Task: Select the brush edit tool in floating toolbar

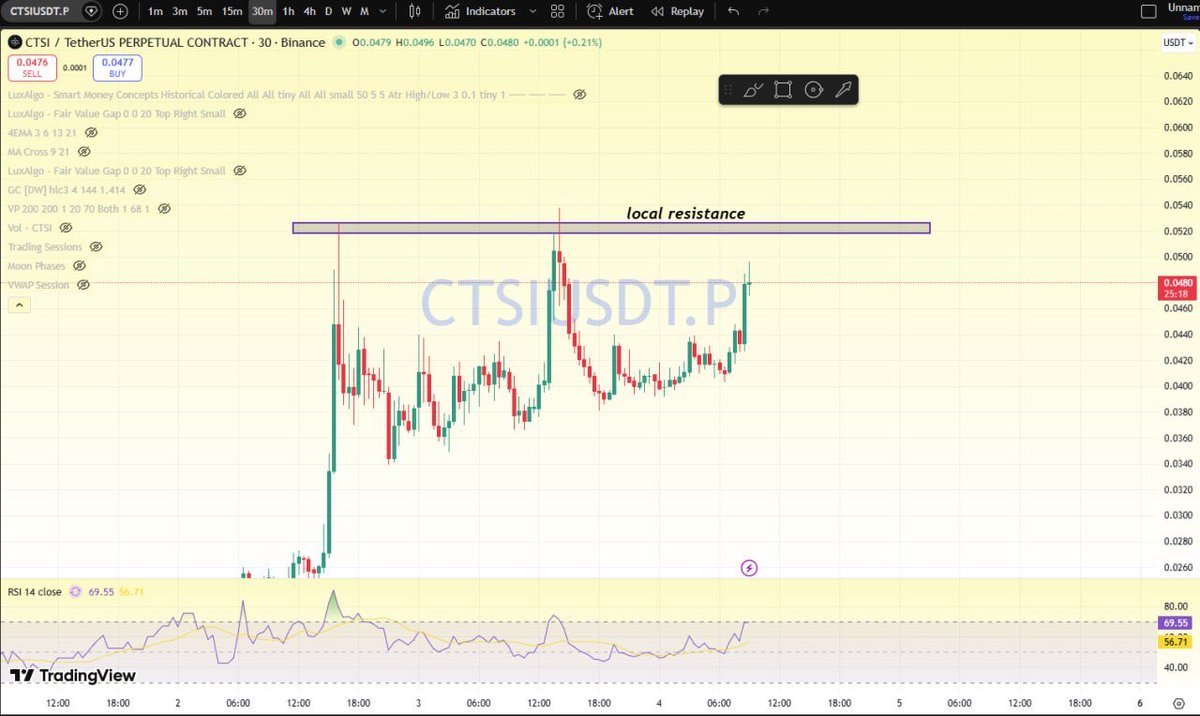Action: (x=754, y=89)
